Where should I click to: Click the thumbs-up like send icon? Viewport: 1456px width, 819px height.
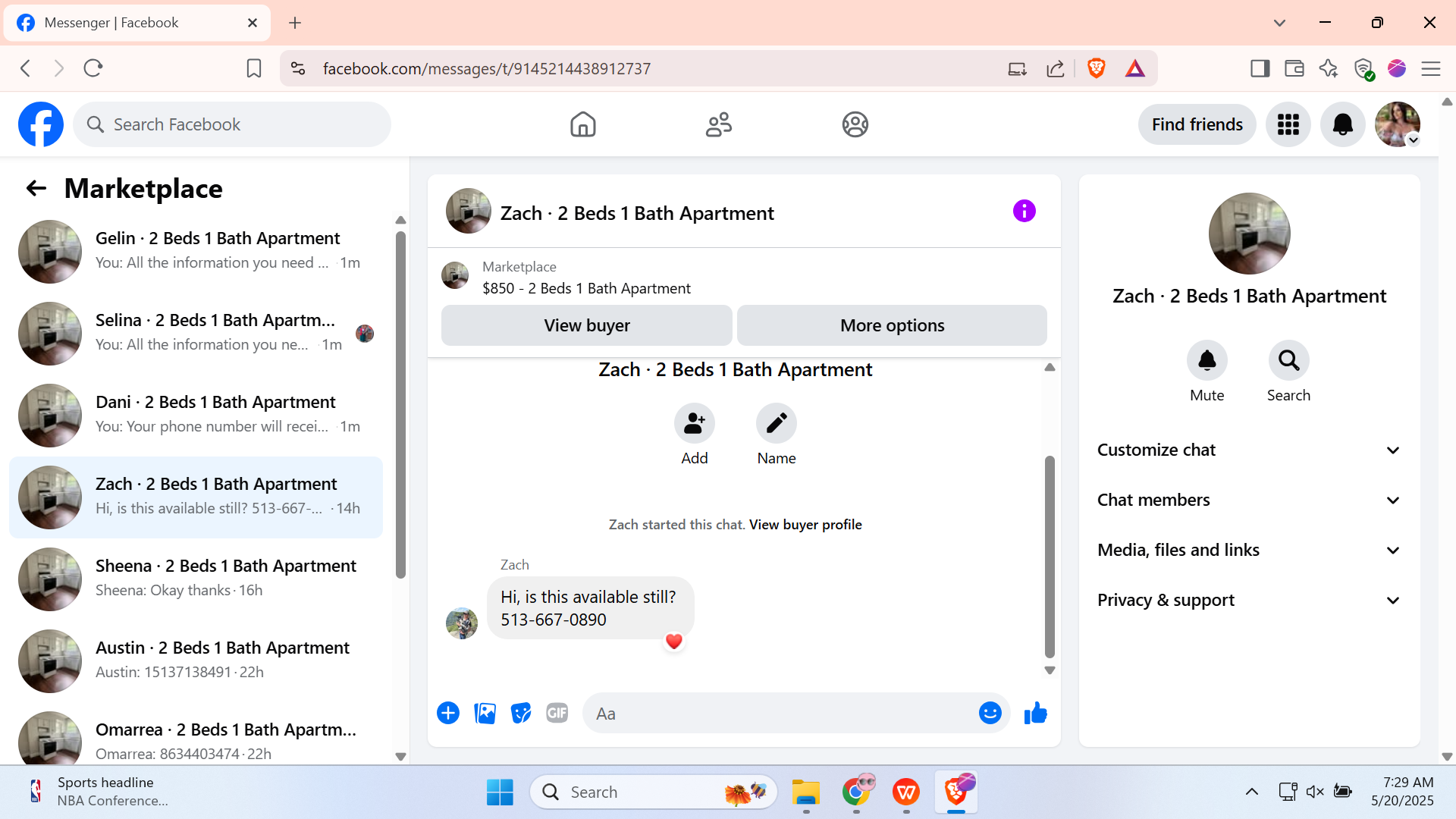point(1035,714)
